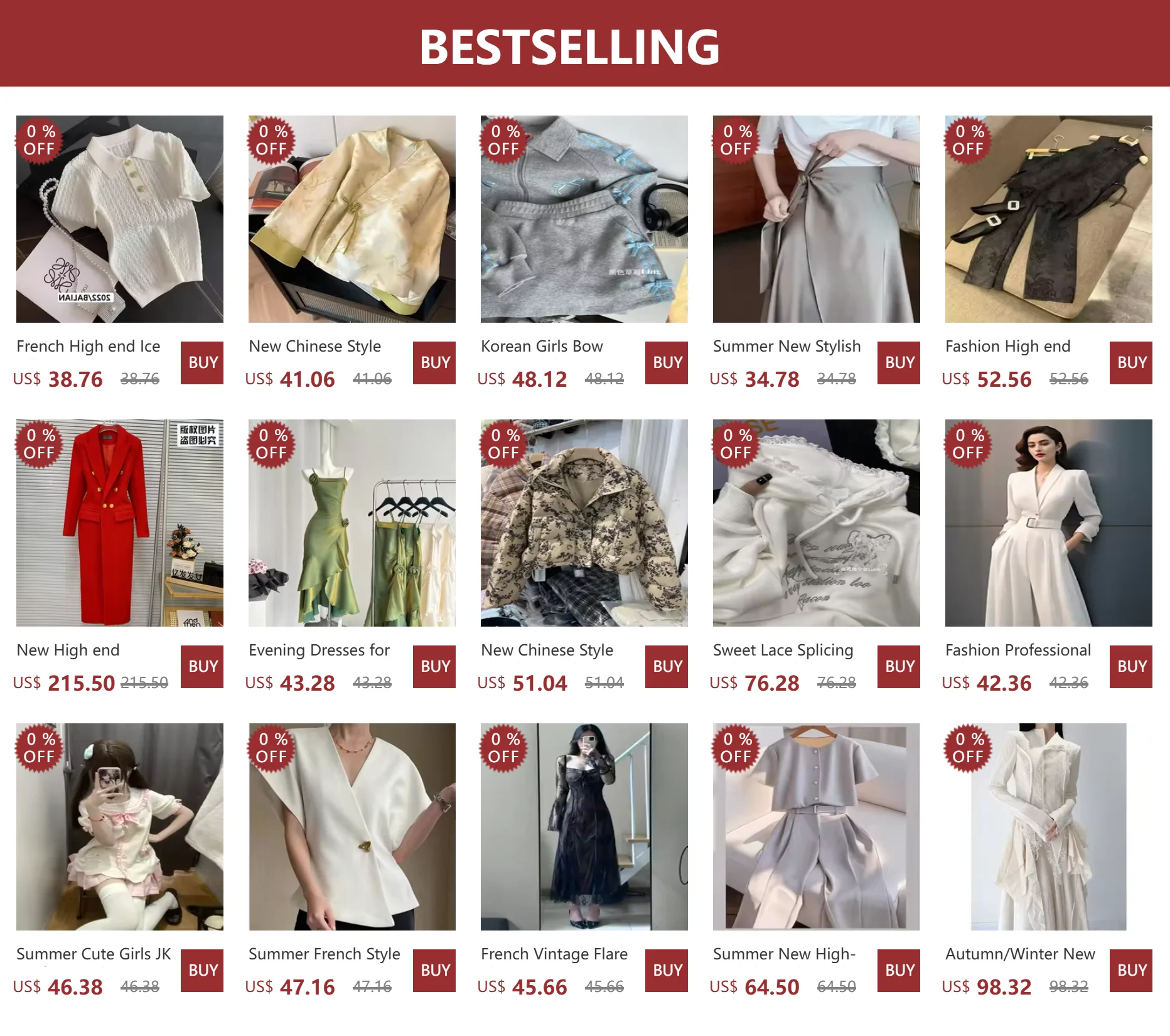Open the French High end Ice knit top image
This screenshot has height=1036, width=1170.
coord(120,219)
